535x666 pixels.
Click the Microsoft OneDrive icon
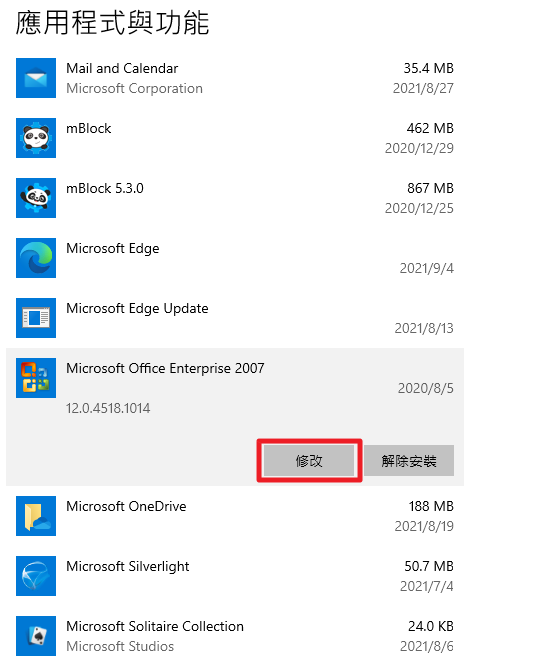point(36,516)
